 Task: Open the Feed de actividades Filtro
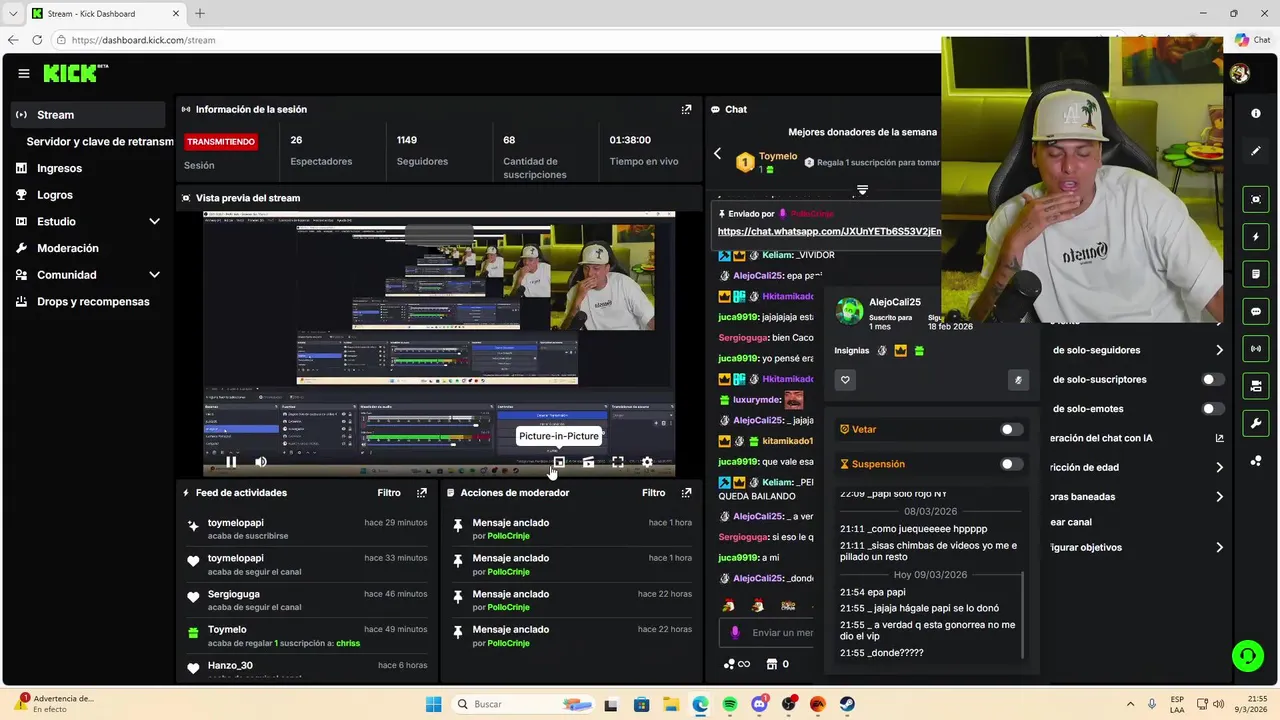[x=389, y=493]
